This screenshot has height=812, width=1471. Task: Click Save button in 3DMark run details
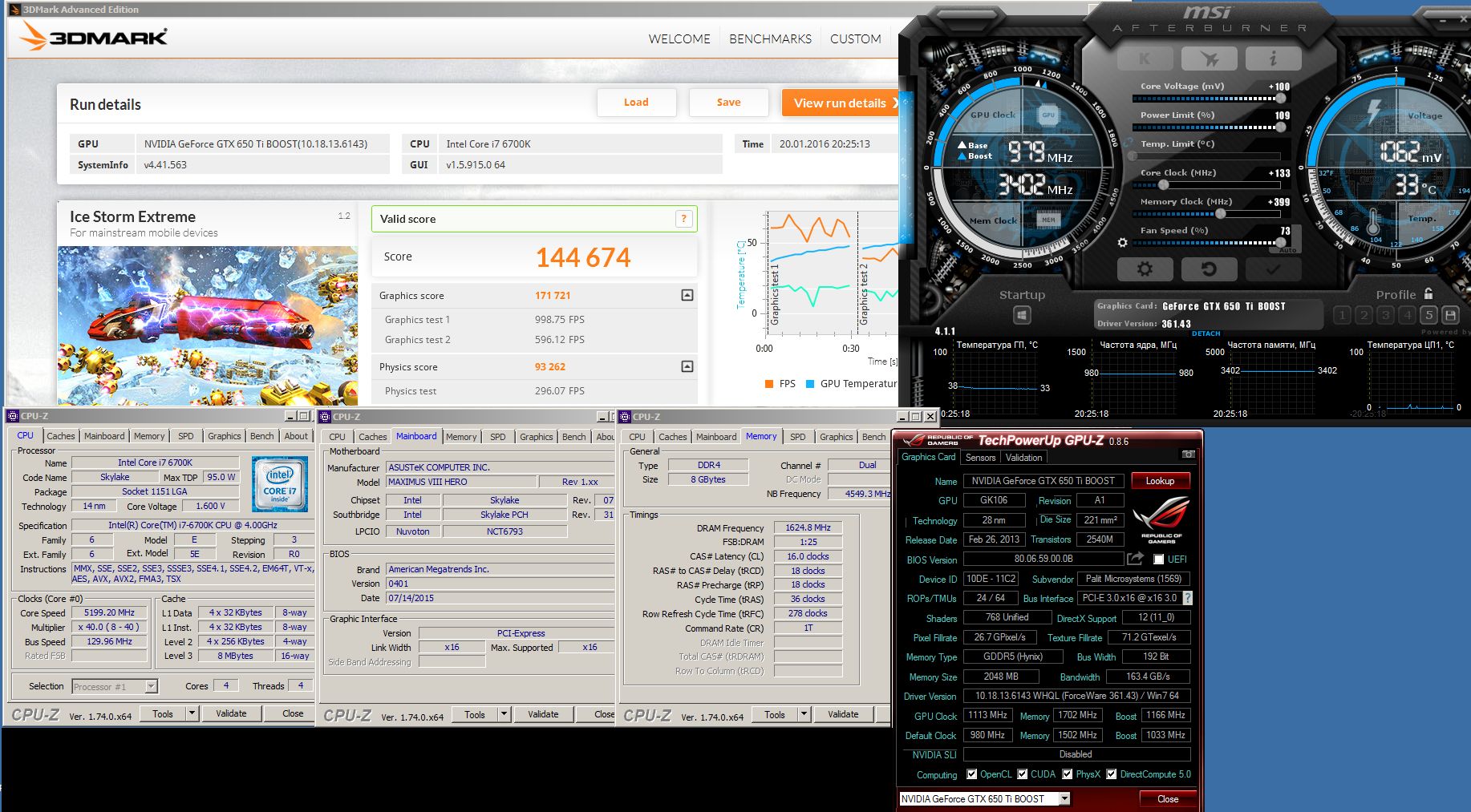728,103
